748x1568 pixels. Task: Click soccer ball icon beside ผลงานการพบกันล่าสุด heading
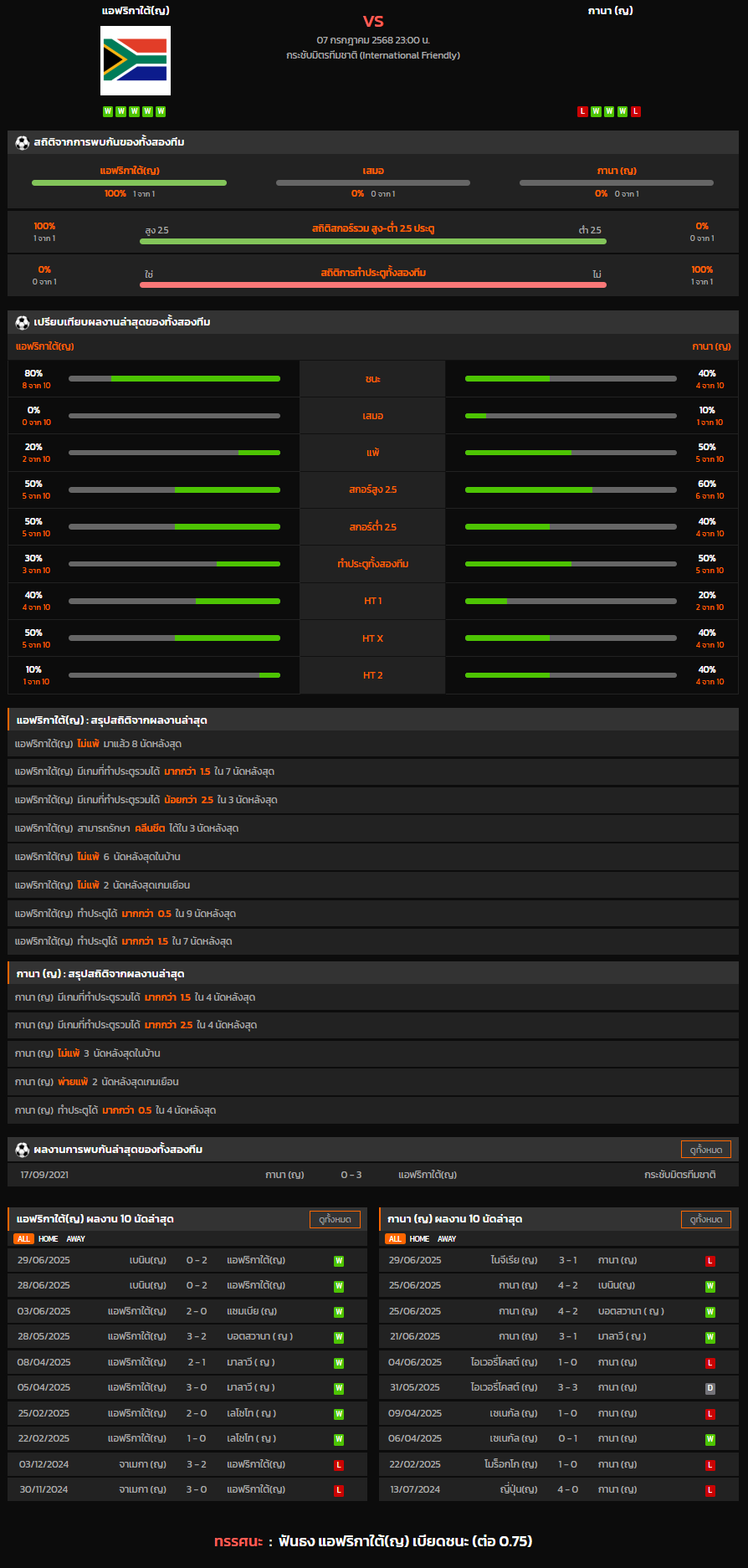coord(23,1150)
